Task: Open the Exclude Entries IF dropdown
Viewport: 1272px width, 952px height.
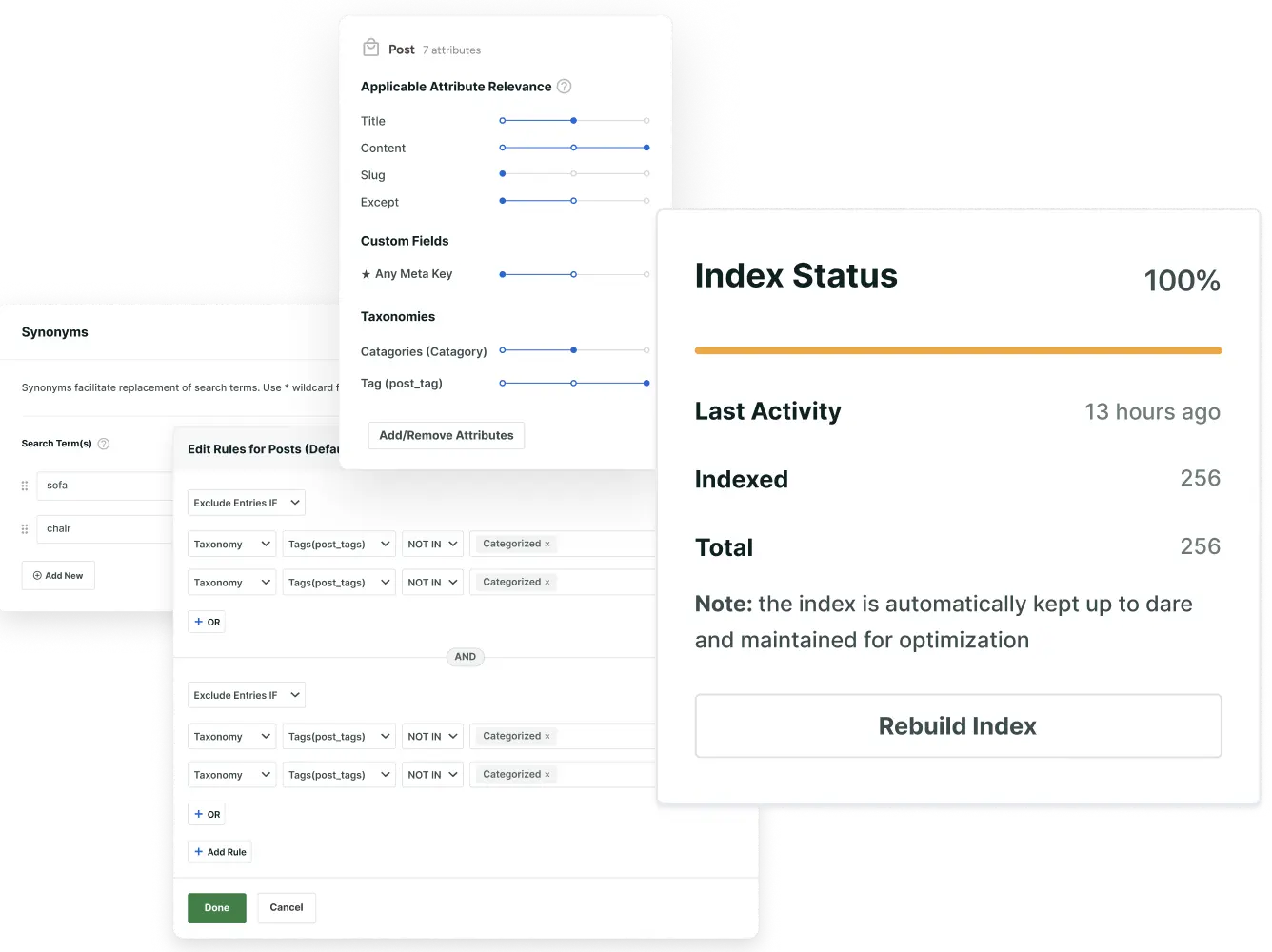Action: coord(246,502)
